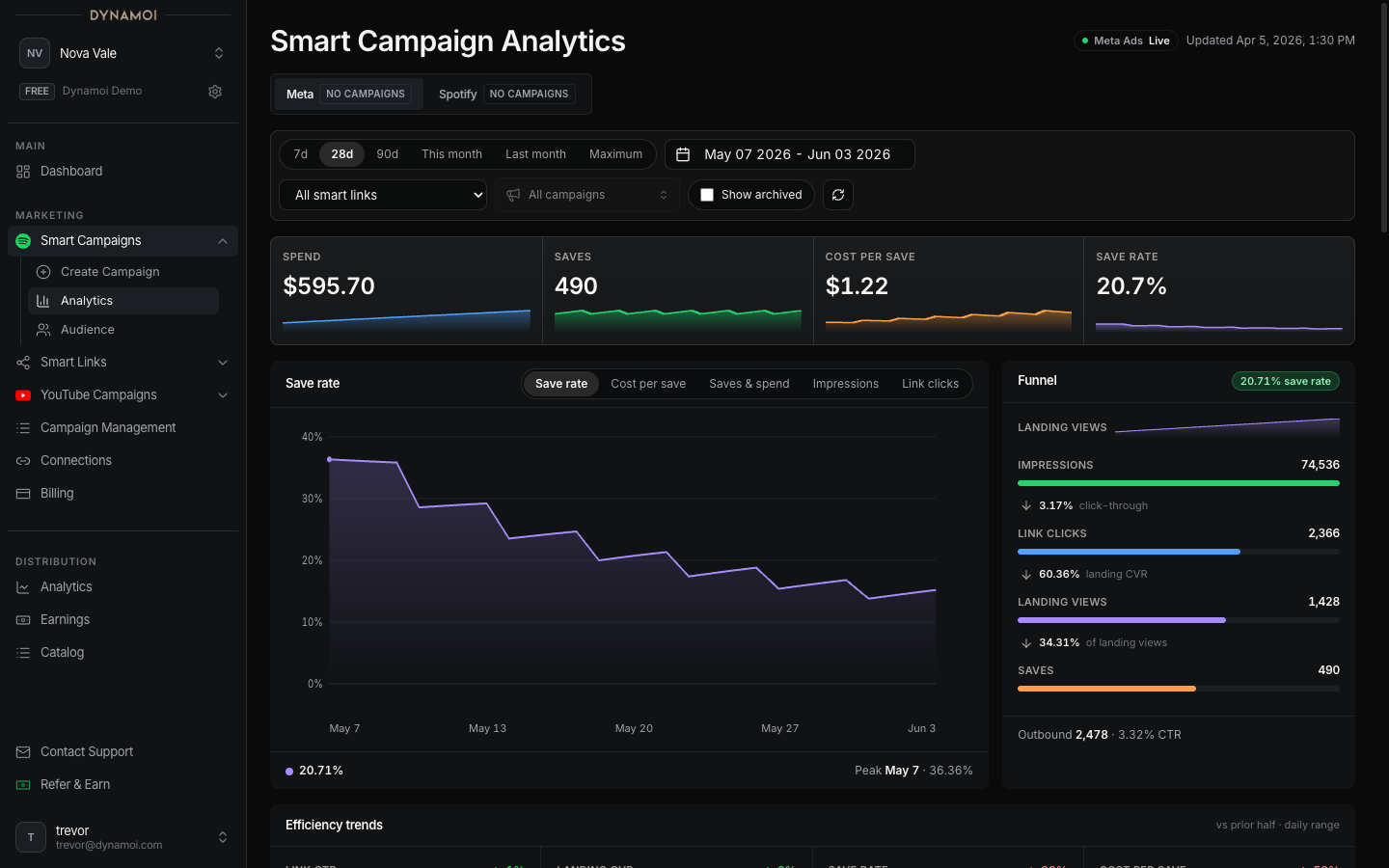
Task: Click the Catalog list icon
Action: pyautogui.click(x=23, y=653)
